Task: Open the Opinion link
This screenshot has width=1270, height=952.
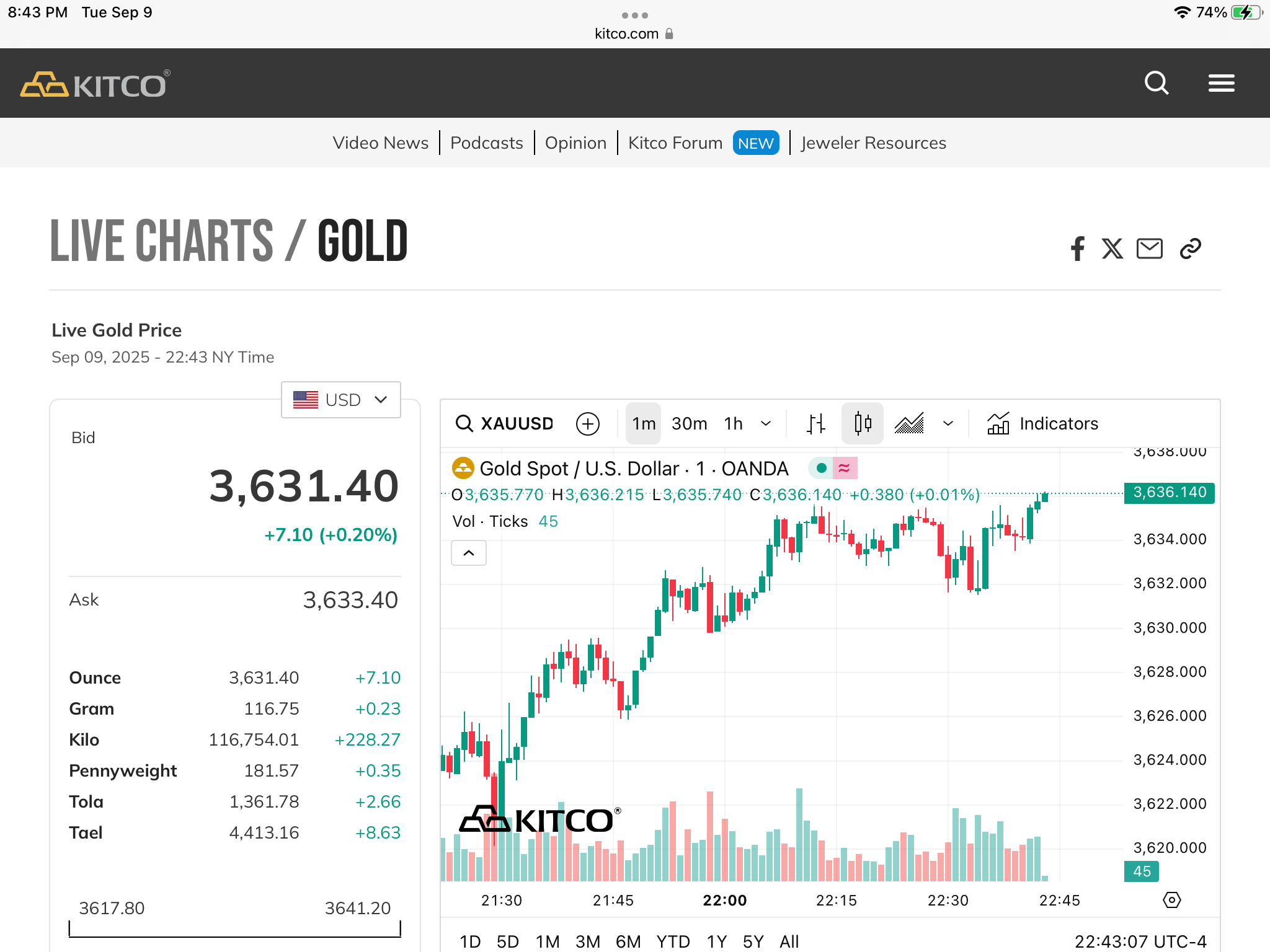Action: 575,143
